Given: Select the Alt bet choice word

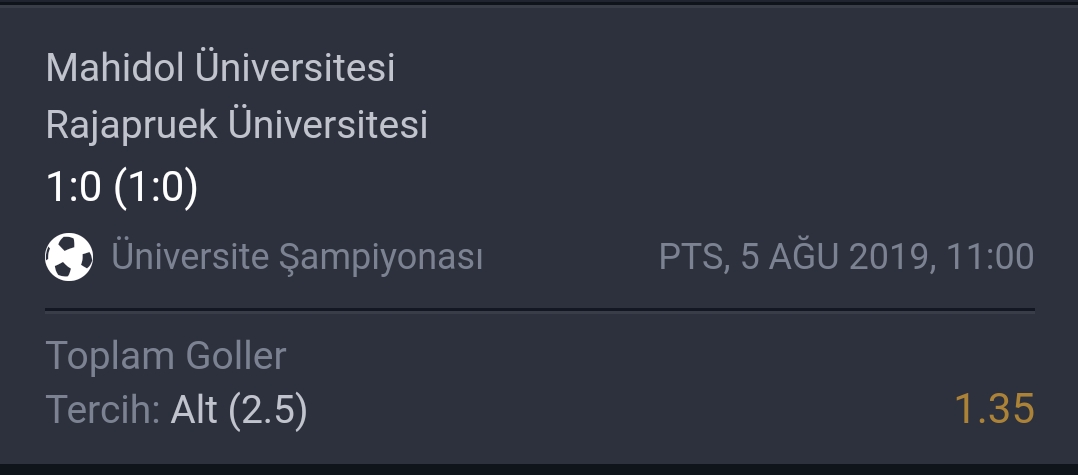Looking at the screenshot, I should tap(194, 410).
